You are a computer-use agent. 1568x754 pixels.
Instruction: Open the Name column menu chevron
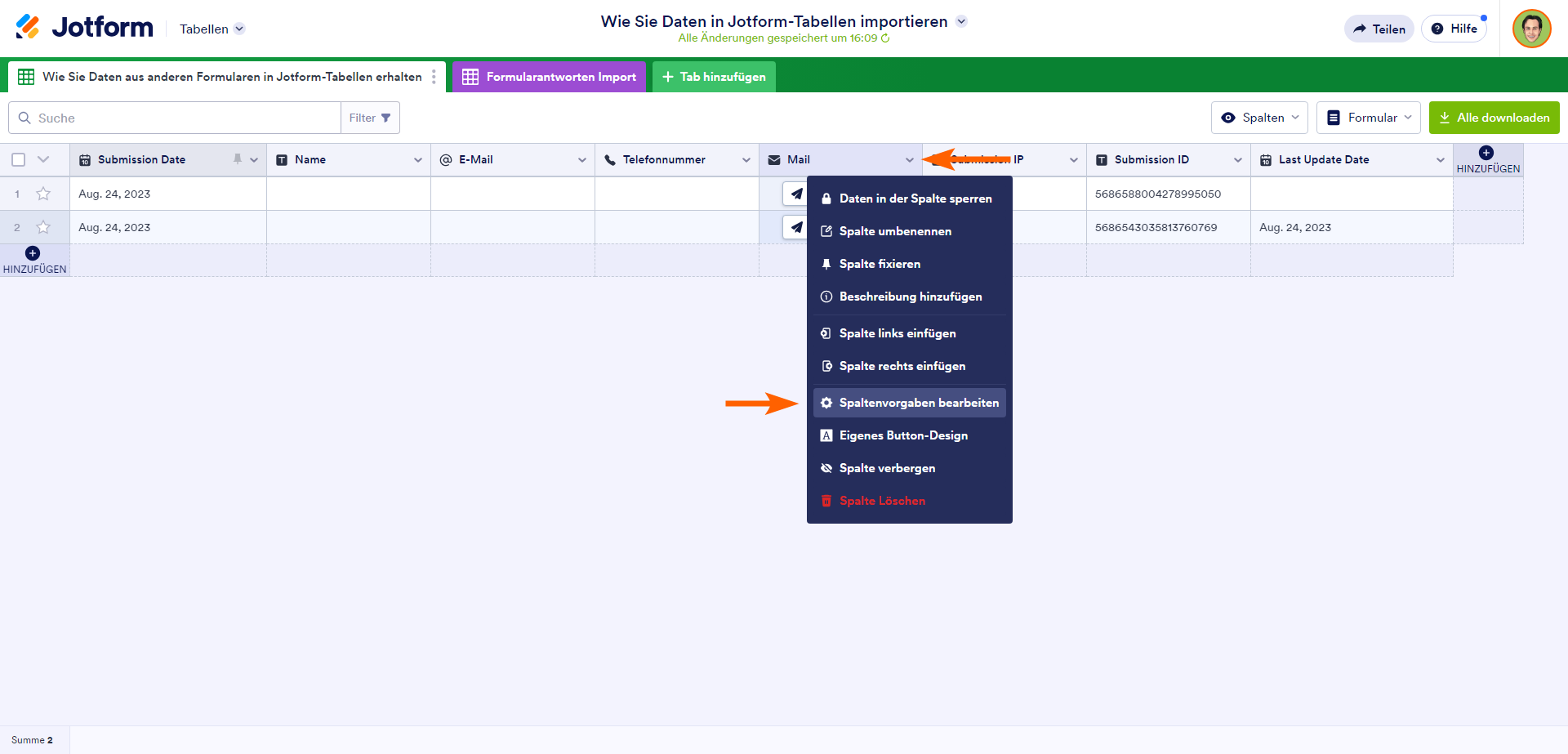pyautogui.click(x=418, y=160)
